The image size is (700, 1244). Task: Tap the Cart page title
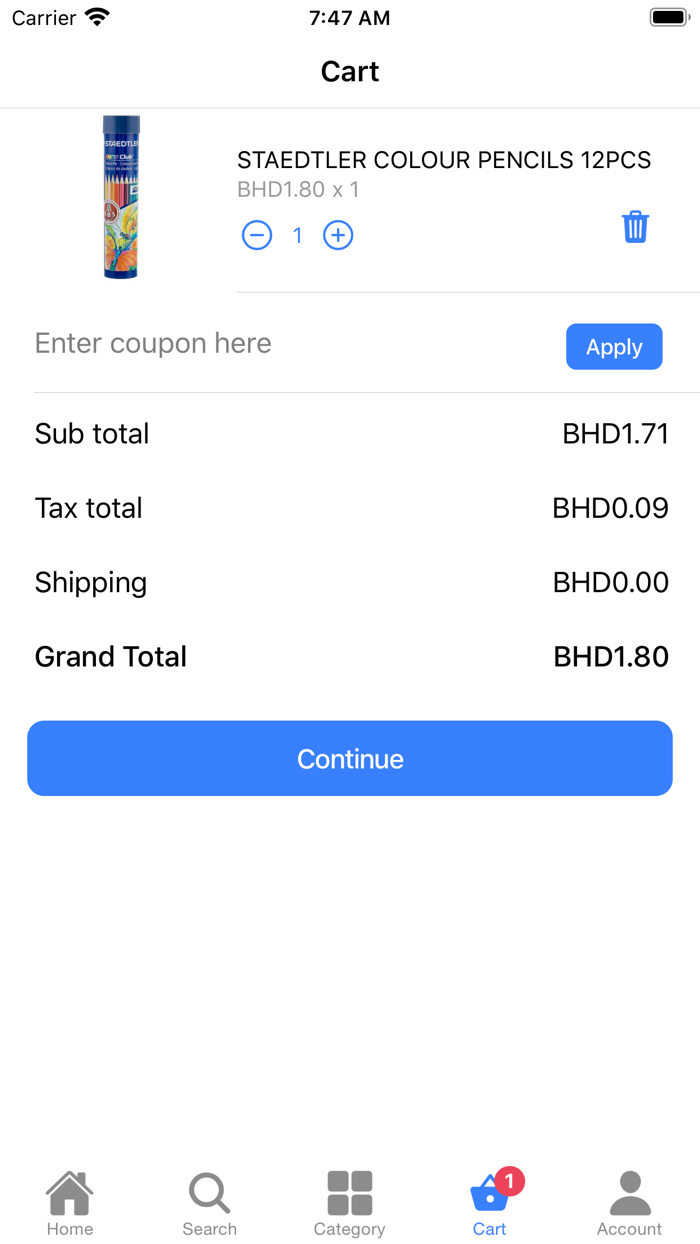350,72
